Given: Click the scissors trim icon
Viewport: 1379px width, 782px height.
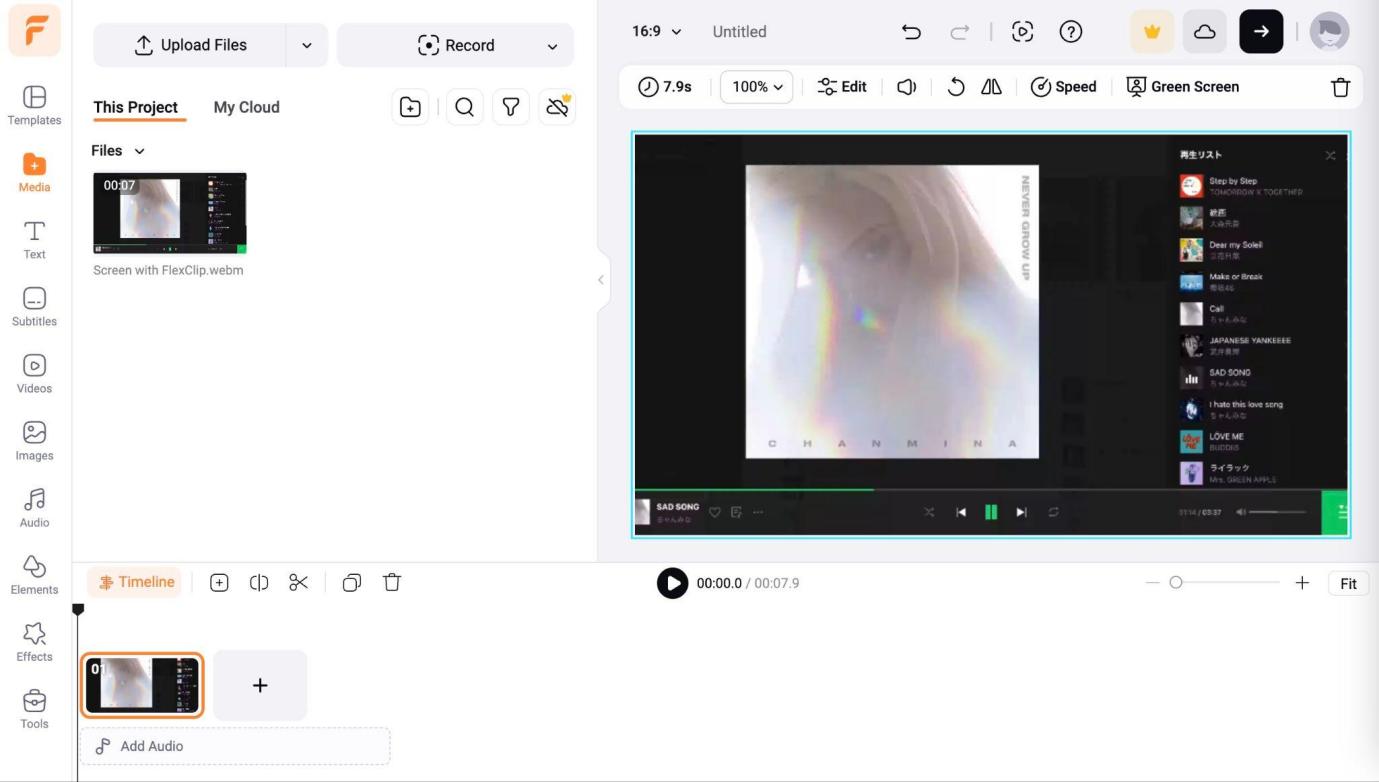Looking at the screenshot, I should [x=299, y=582].
